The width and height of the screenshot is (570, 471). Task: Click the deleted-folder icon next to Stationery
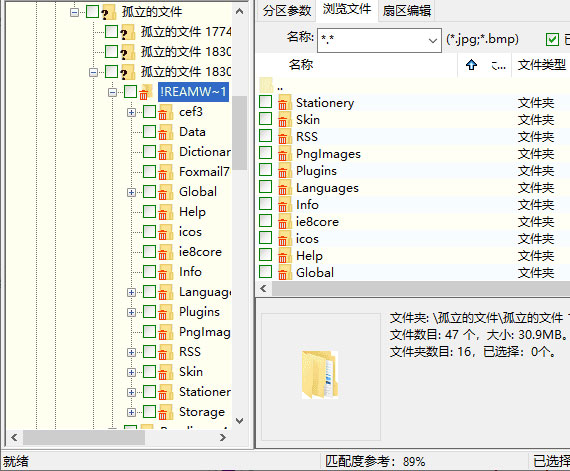[285, 103]
